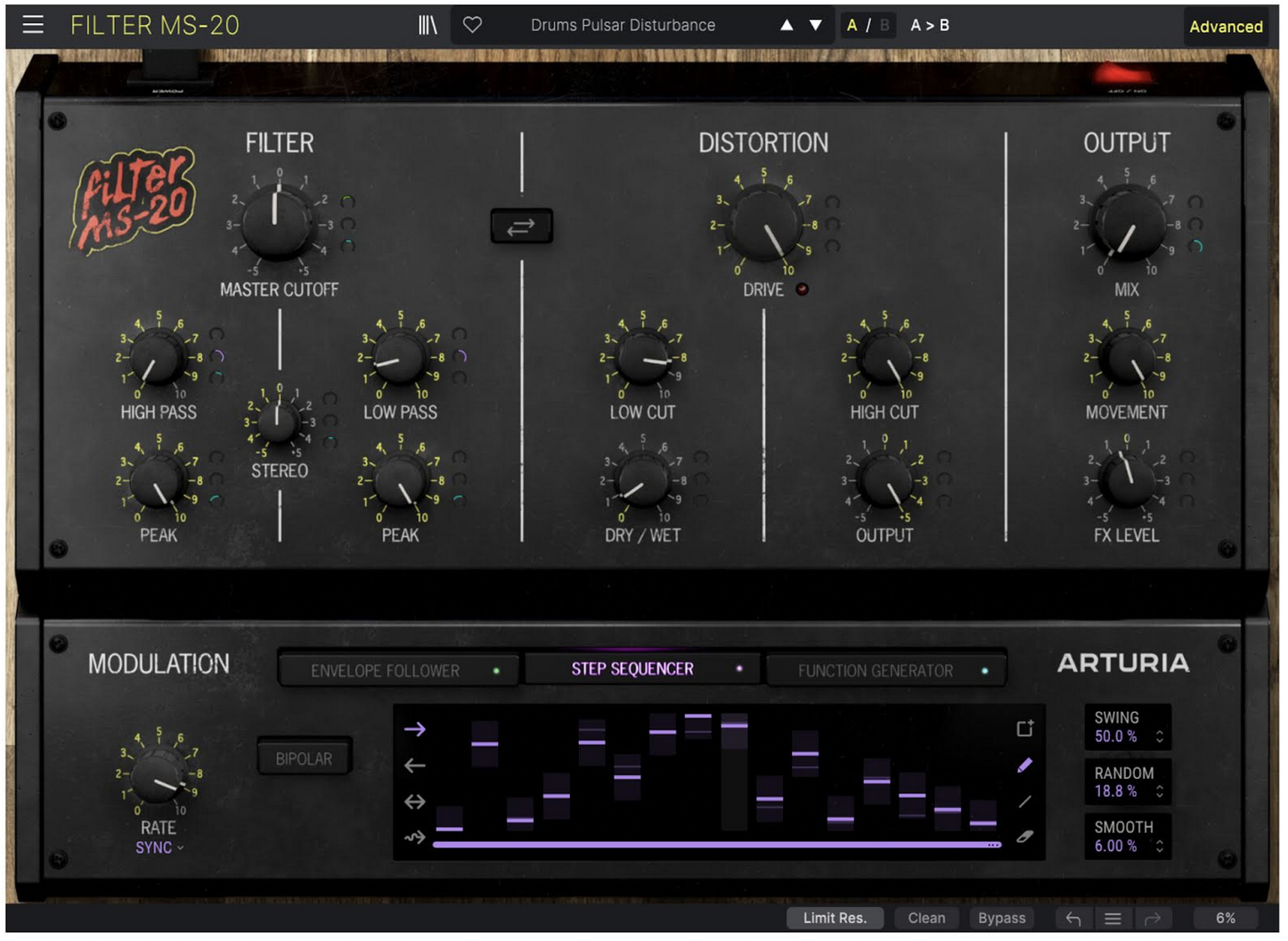Favorite this preset with the heart icon
This screenshot has width=1288, height=941.
coord(472,25)
